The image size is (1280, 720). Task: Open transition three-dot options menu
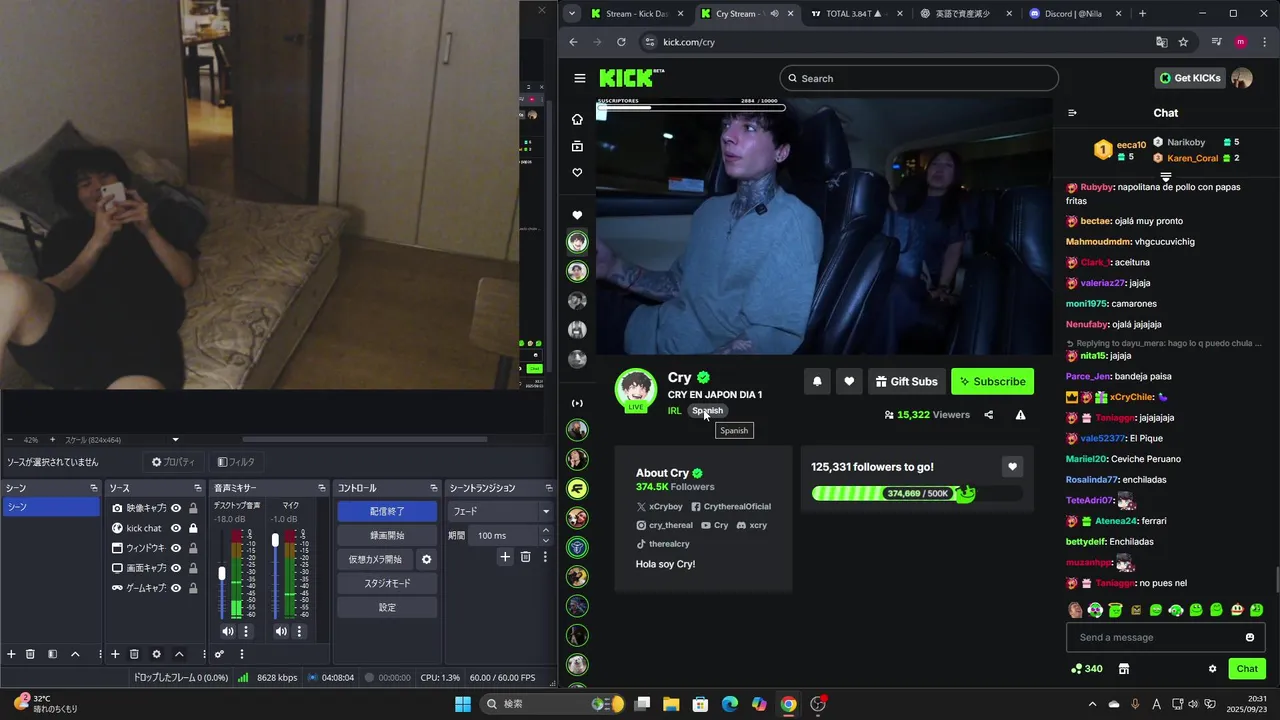(x=545, y=557)
